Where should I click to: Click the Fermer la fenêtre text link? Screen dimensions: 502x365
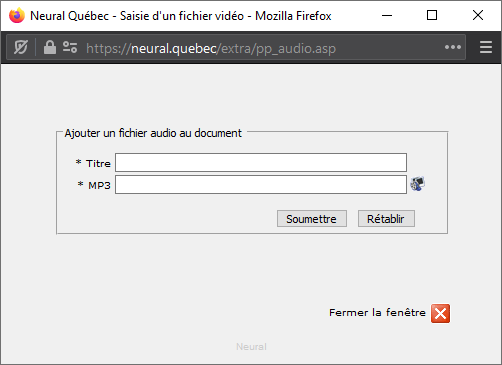tap(377, 313)
